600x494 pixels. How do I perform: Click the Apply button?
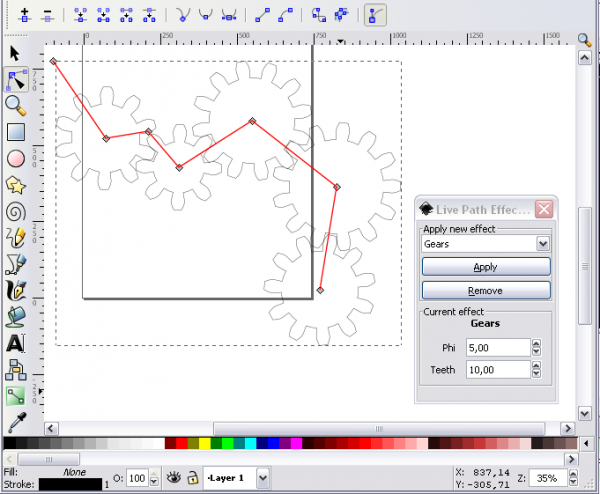486,267
